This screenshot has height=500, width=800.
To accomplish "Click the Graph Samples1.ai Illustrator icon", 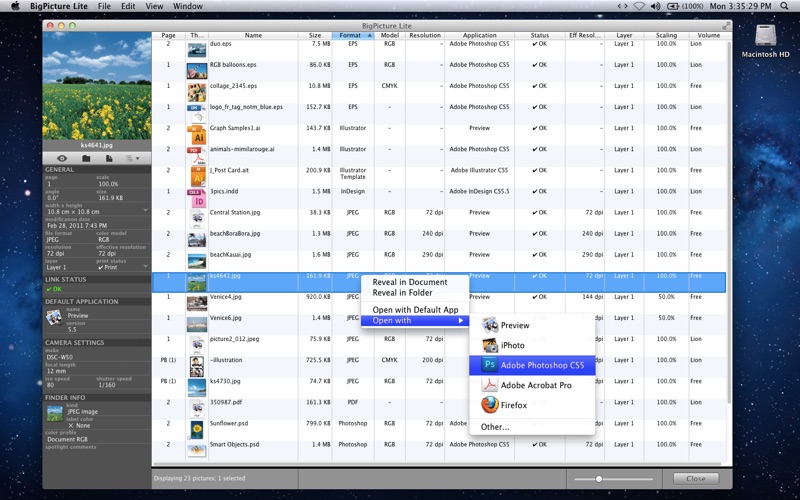I will [197, 135].
